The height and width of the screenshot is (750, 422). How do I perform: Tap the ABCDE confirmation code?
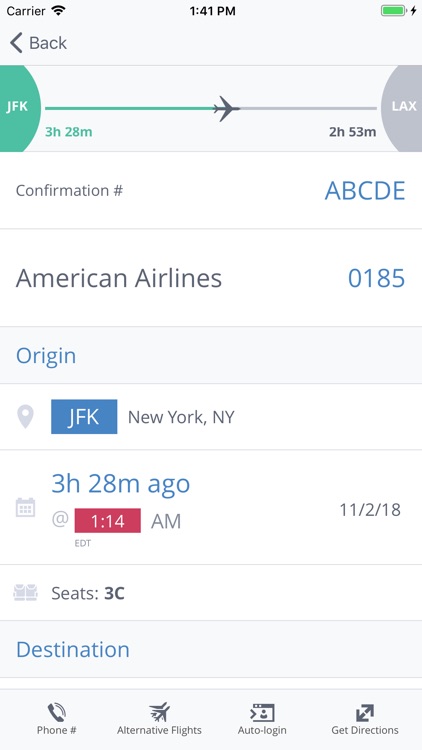[365, 190]
